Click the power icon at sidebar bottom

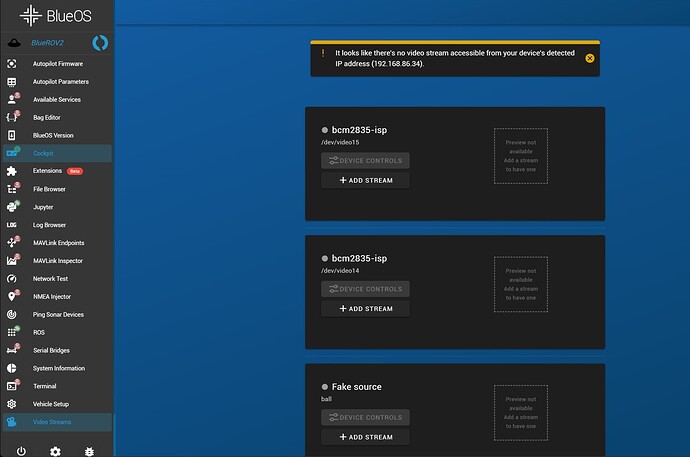tap(21, 451)
